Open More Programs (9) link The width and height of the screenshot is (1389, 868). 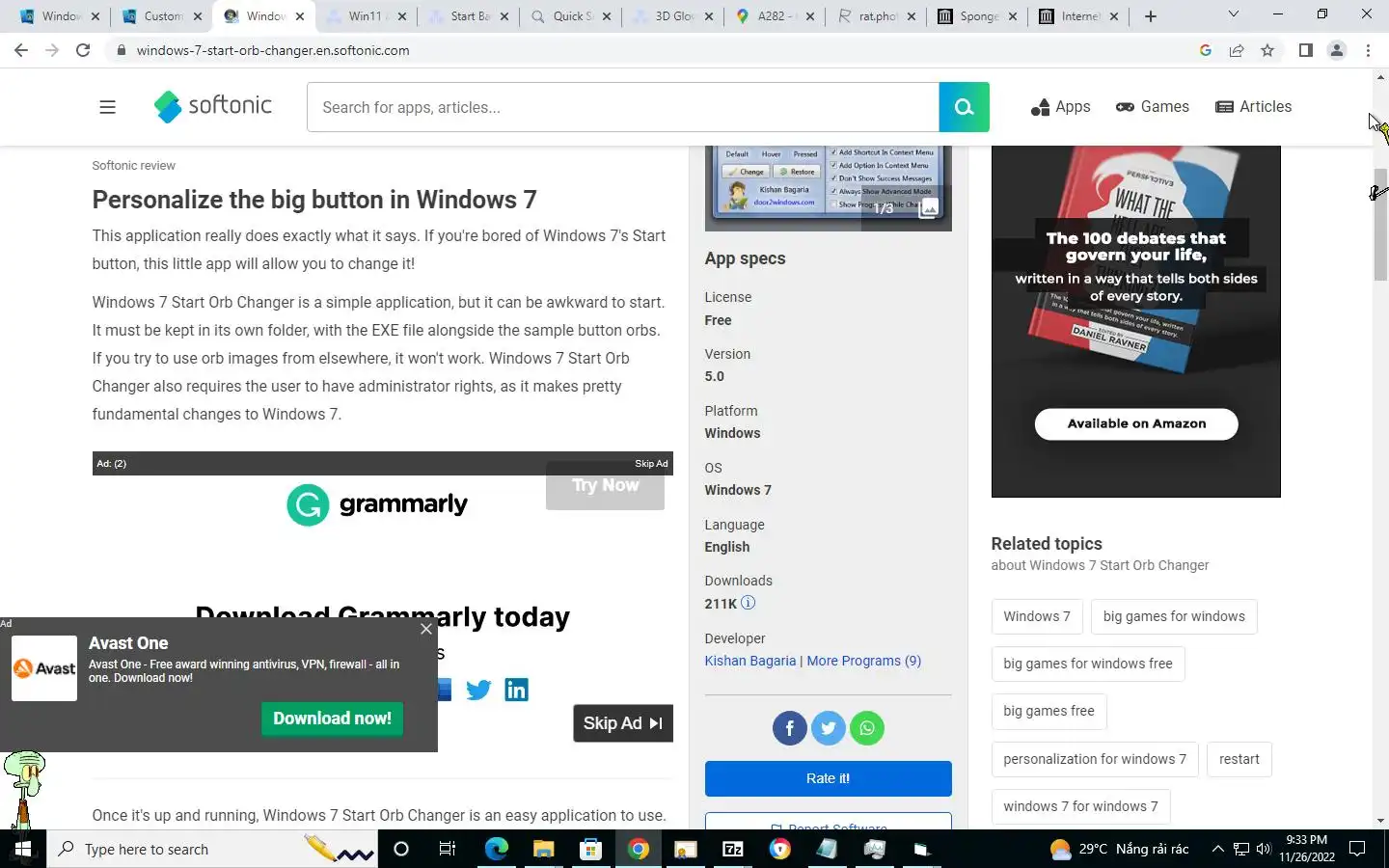[863, 661]
